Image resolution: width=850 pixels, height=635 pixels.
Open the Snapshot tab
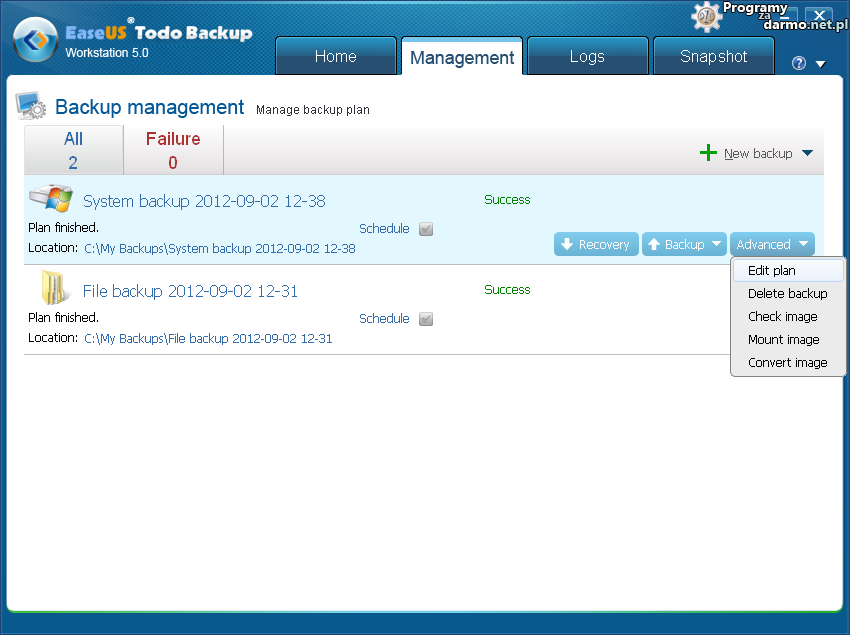click(x=713, y=57)
